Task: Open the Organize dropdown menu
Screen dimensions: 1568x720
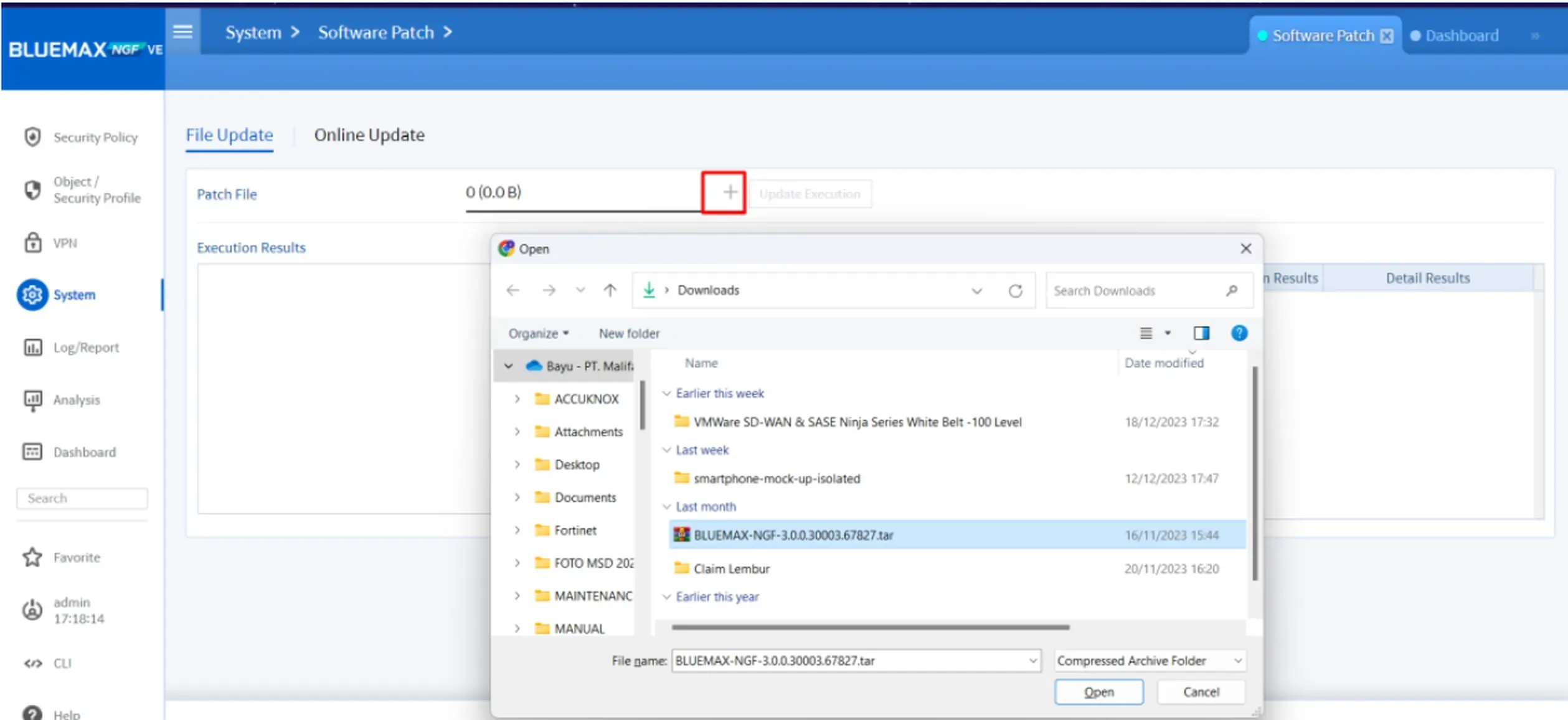Action: click(539, 333)
